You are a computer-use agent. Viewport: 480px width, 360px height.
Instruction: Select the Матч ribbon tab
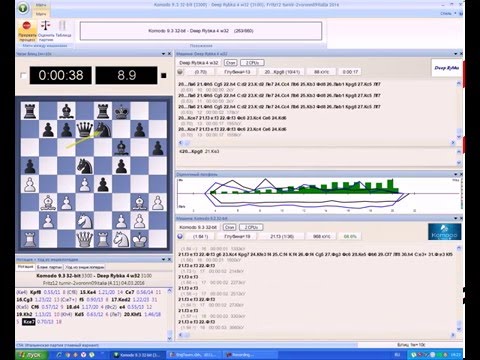41,14
